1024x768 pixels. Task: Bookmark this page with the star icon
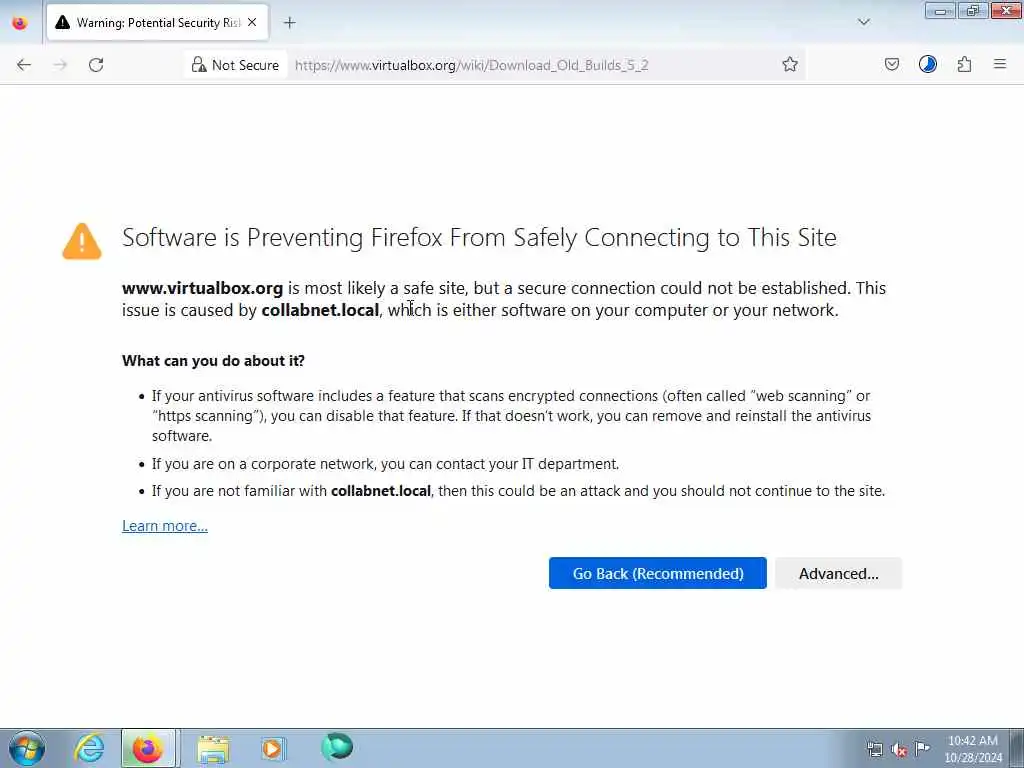pos(790,64)
